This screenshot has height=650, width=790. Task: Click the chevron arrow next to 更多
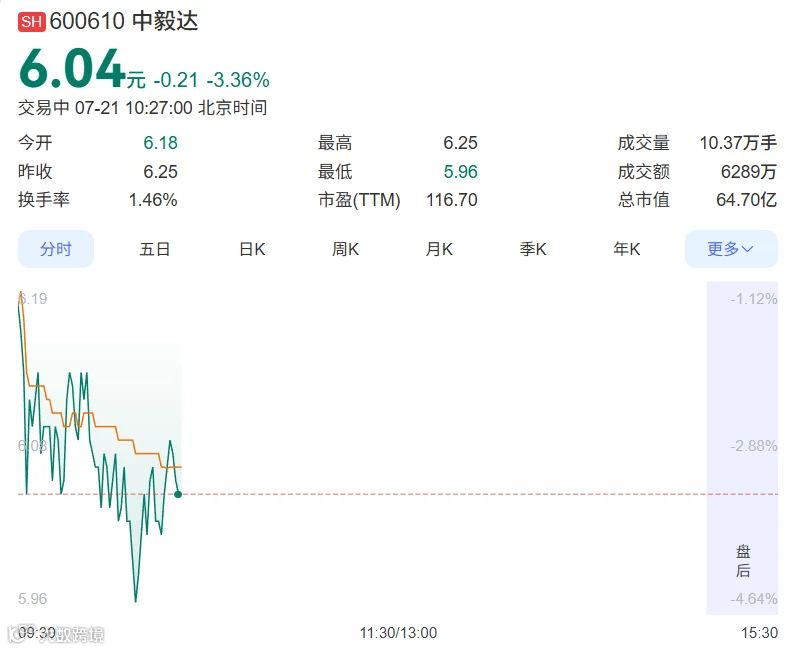(x=748, y=249)
